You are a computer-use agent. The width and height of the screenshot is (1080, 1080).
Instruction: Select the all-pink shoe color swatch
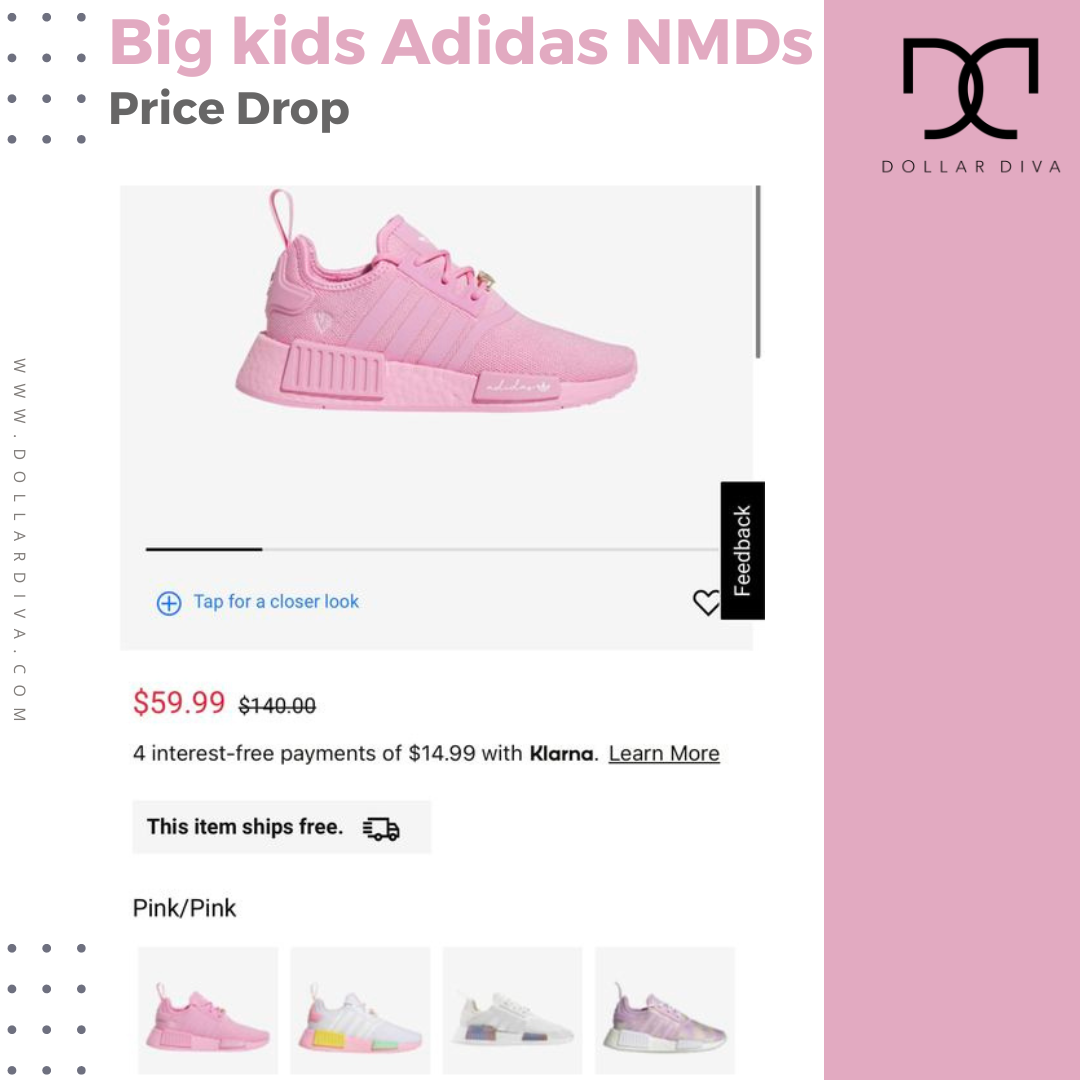[x=208, y=1009]
